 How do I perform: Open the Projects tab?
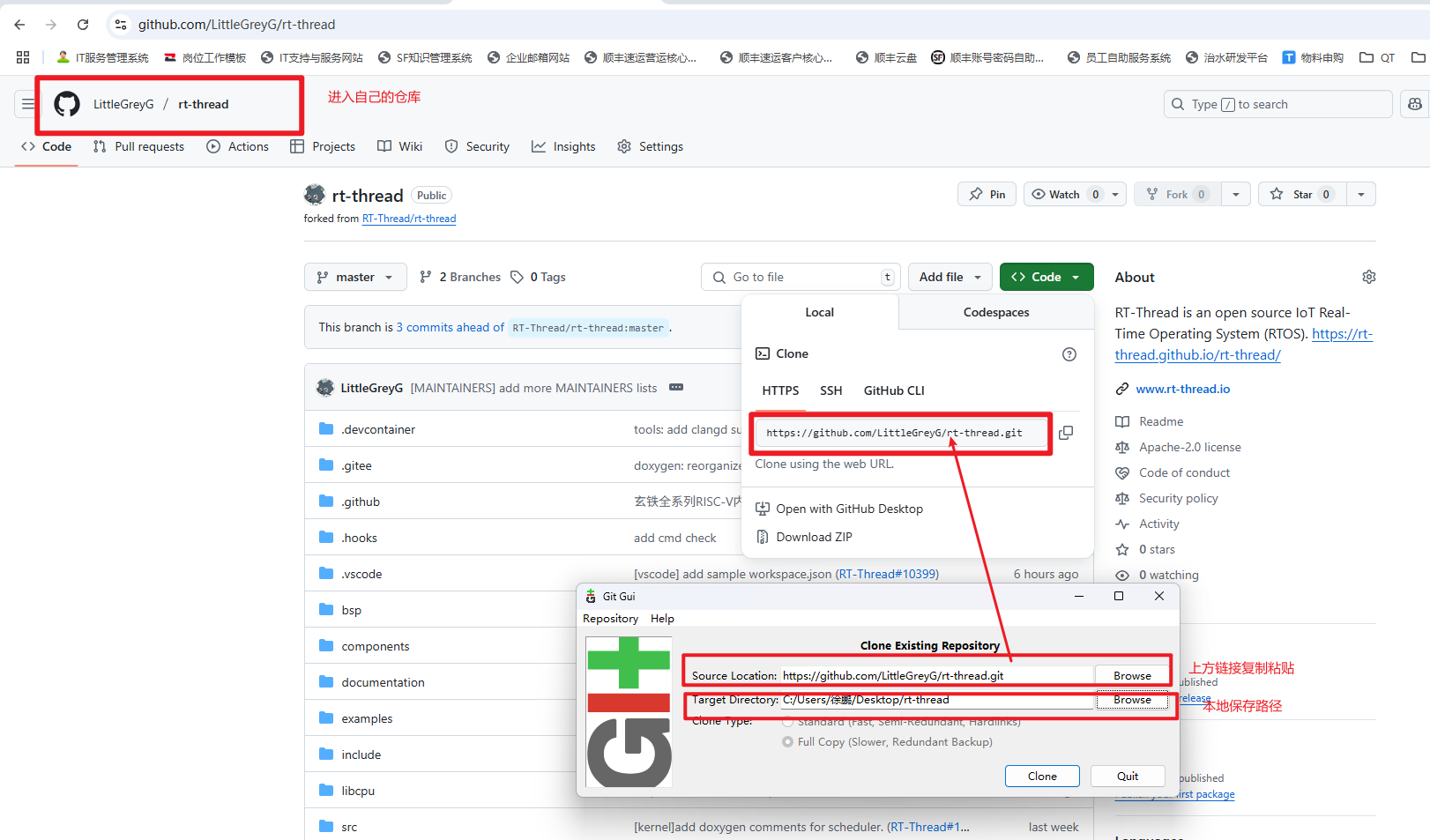tap(323, 146)
